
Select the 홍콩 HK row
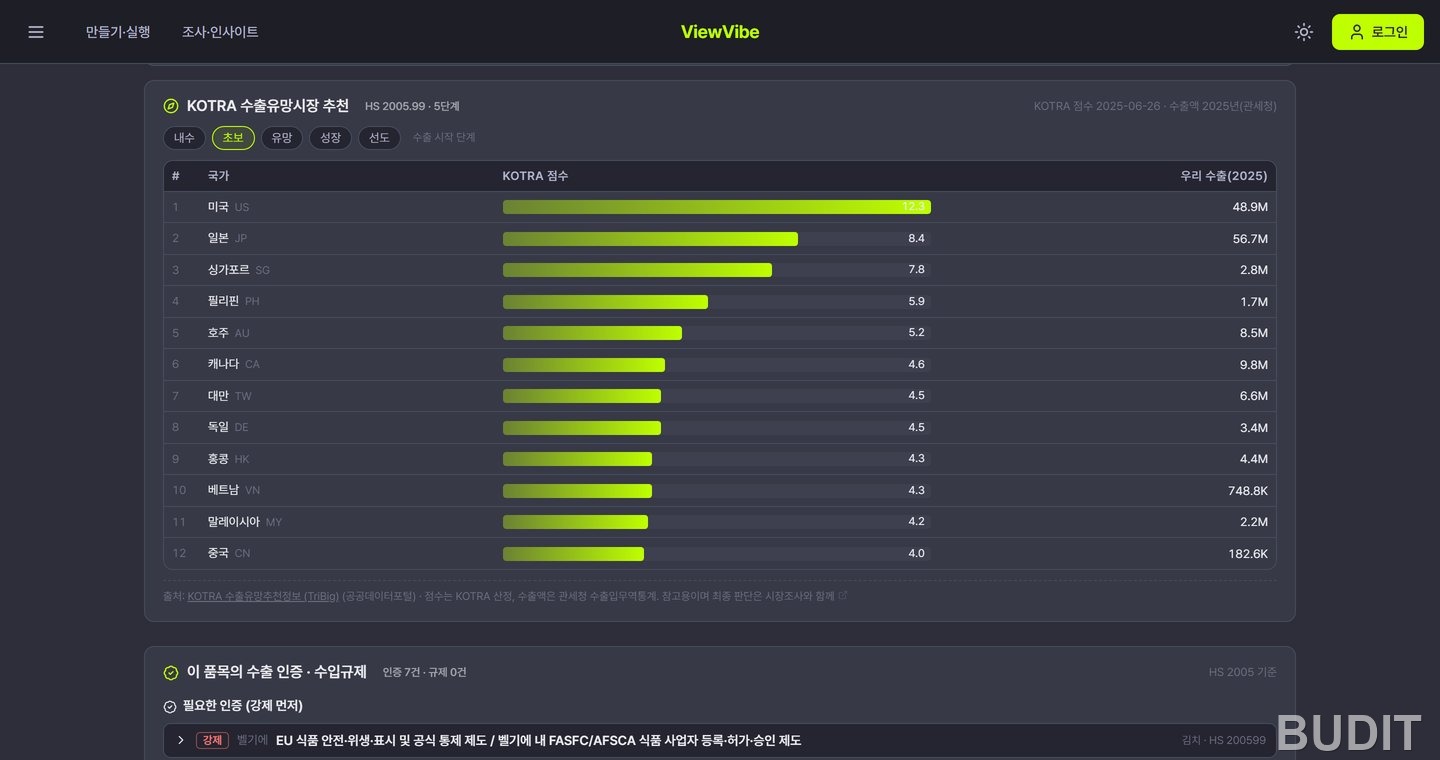coord(720,459)
